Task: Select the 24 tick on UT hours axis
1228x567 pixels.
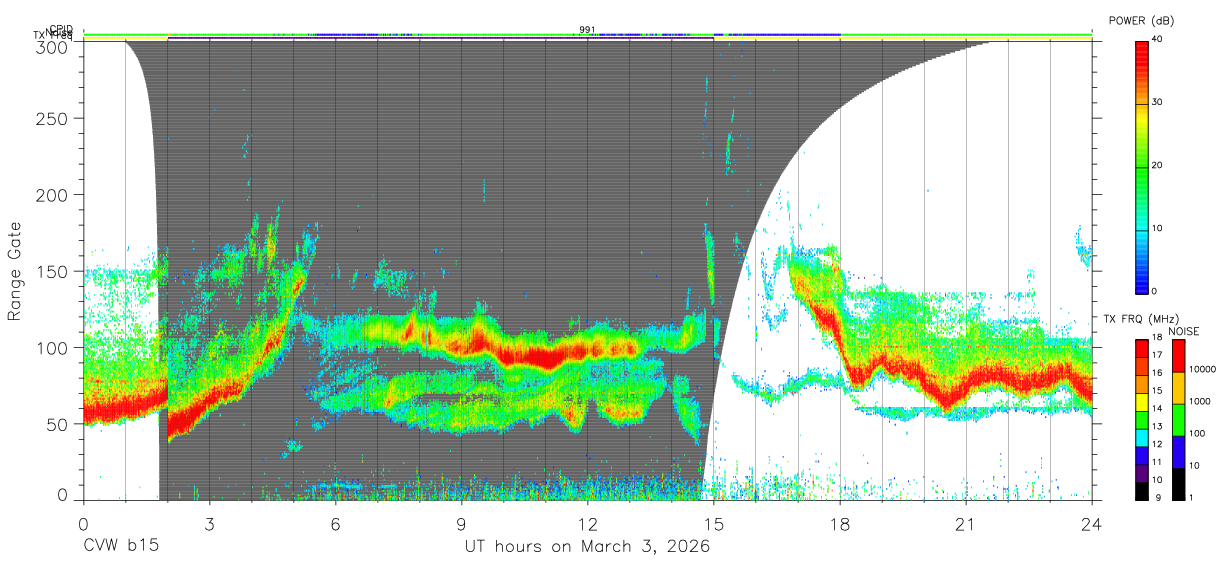Action: pyautogui.click(x=1092, y=523)
